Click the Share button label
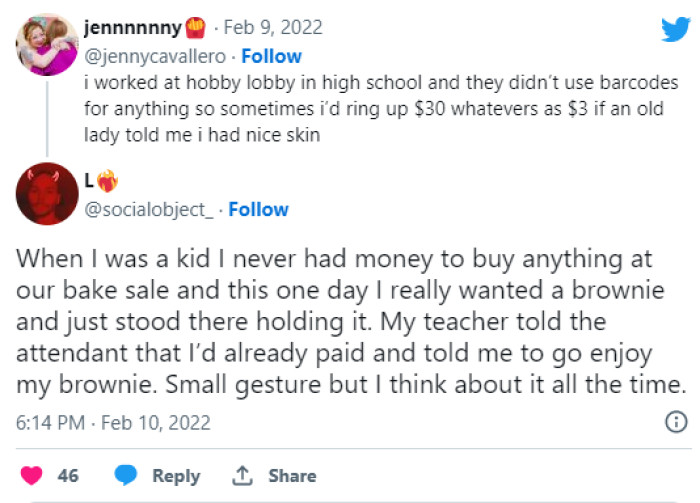Image resolution: width=700 pixels, height=503 pixels. coord(292,476)
